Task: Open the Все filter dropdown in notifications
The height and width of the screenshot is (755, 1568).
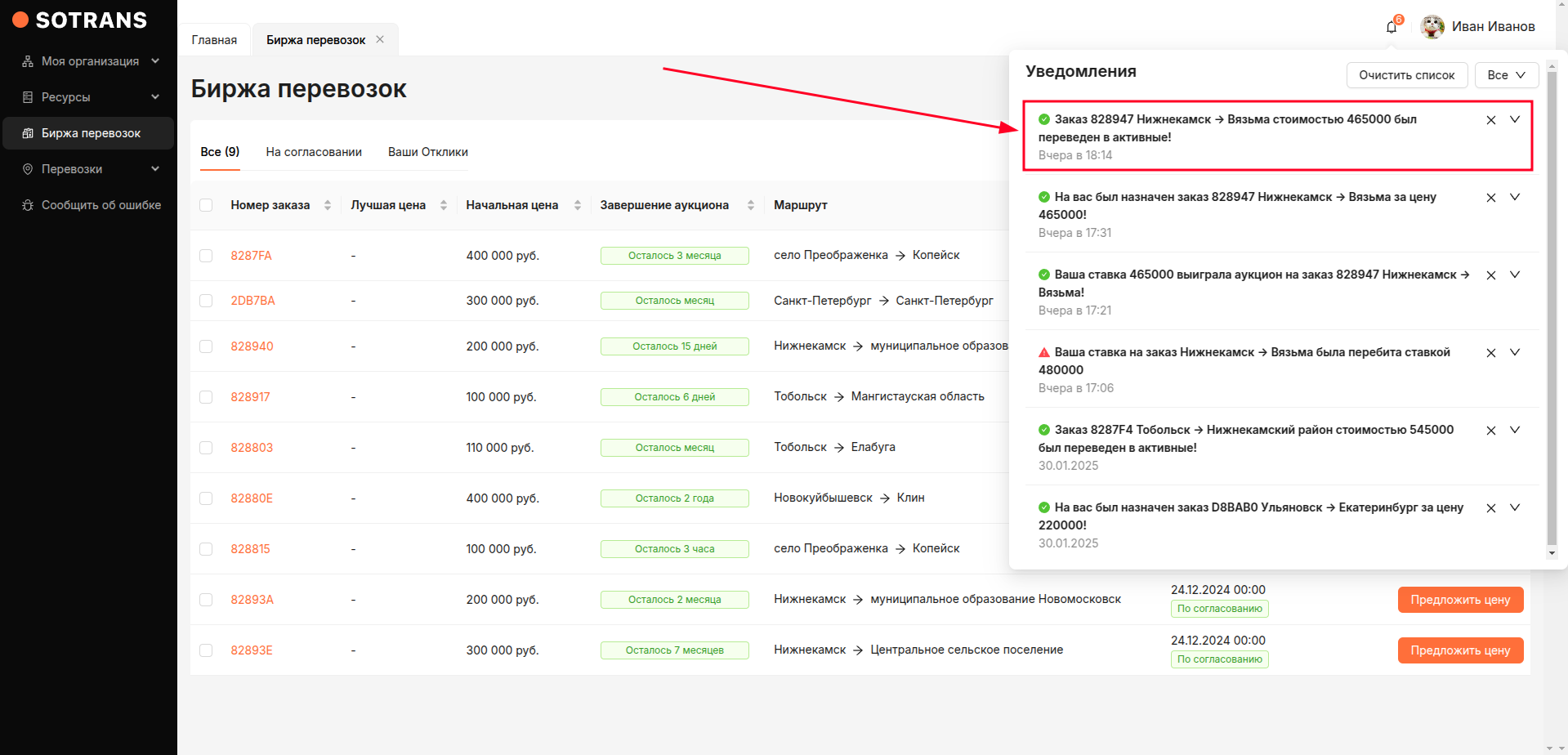Action: click(x=1506, y=75)
